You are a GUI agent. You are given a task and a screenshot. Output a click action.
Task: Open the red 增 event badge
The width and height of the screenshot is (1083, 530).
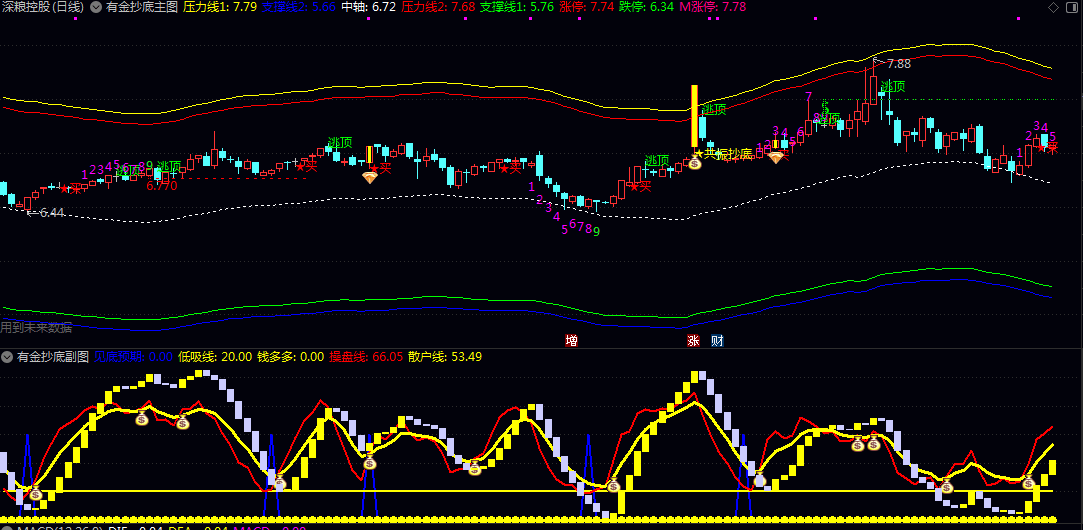[x=571, y=341]
